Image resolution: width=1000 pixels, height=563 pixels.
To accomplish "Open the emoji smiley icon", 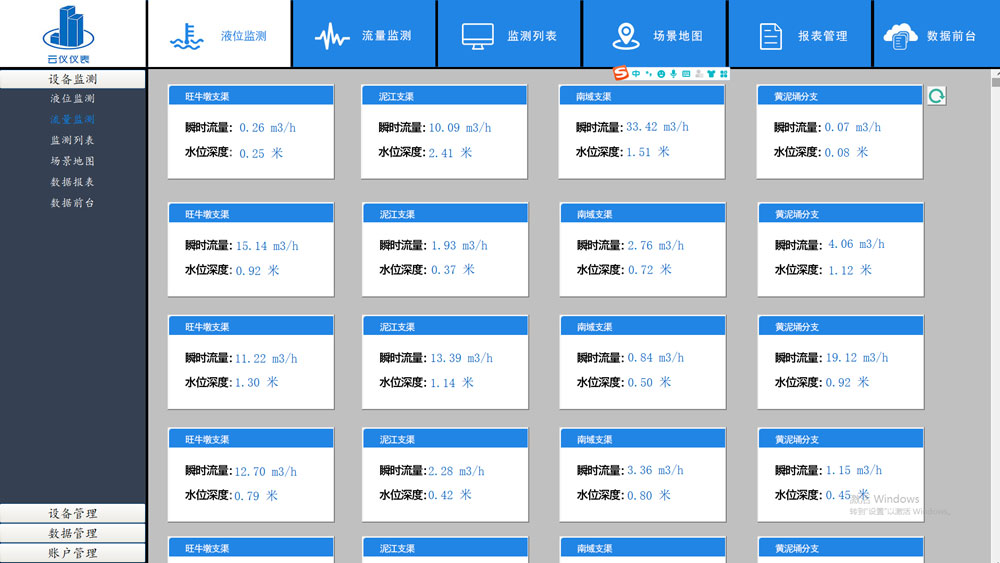I will tap(661, 74).
